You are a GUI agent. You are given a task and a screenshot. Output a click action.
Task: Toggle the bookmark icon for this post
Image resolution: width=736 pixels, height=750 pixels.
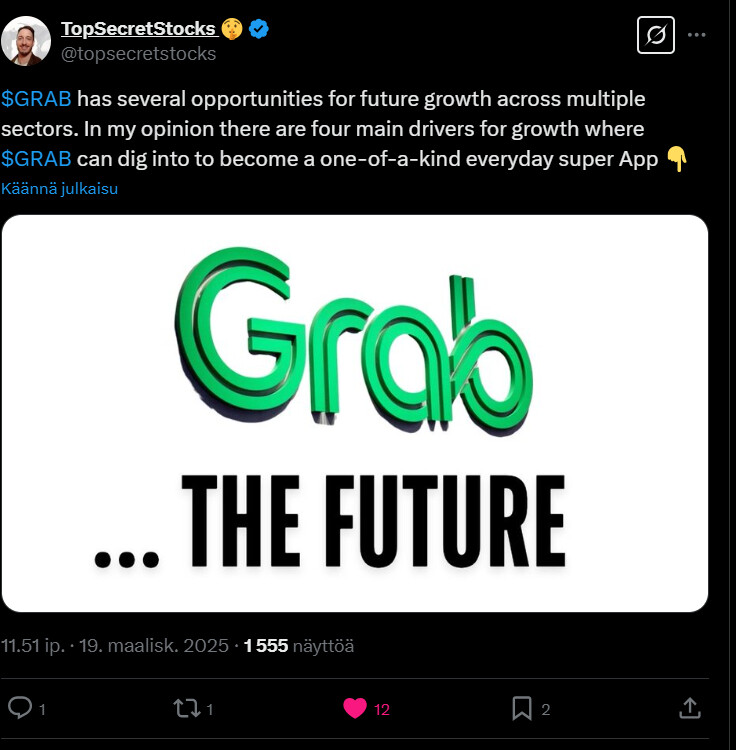coord(521,708)
